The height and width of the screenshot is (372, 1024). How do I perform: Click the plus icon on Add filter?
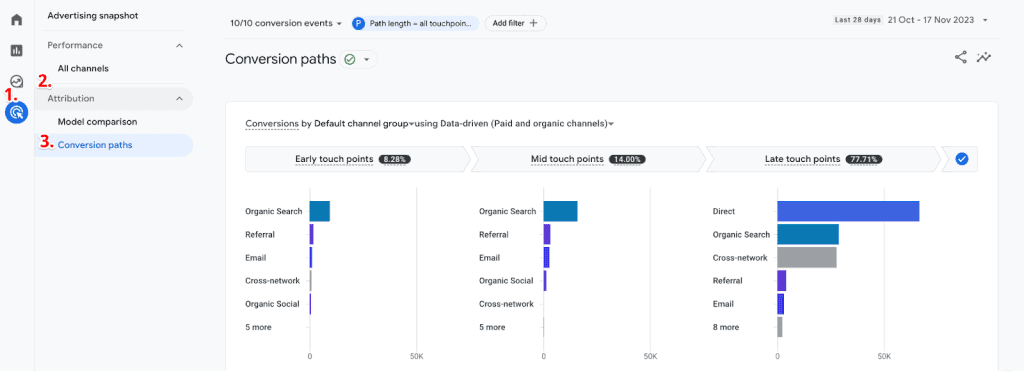click(x=534, y=23)
